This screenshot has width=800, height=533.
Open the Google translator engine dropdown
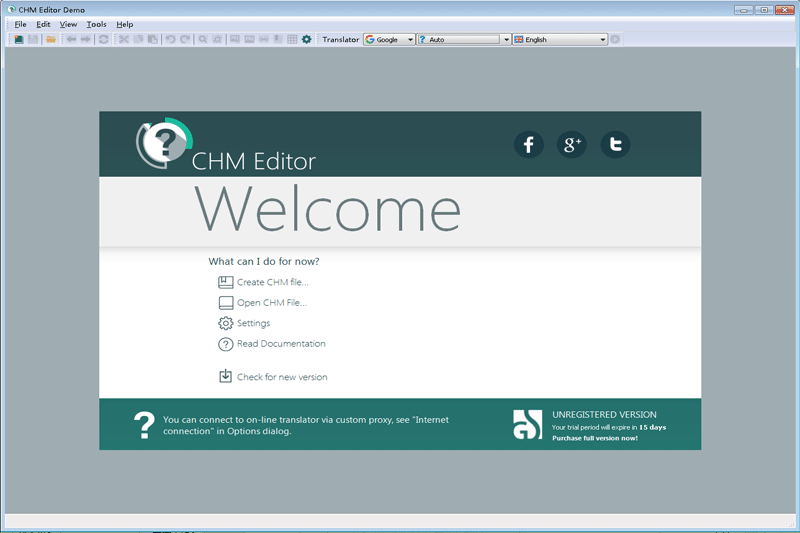tap(389, 39)
